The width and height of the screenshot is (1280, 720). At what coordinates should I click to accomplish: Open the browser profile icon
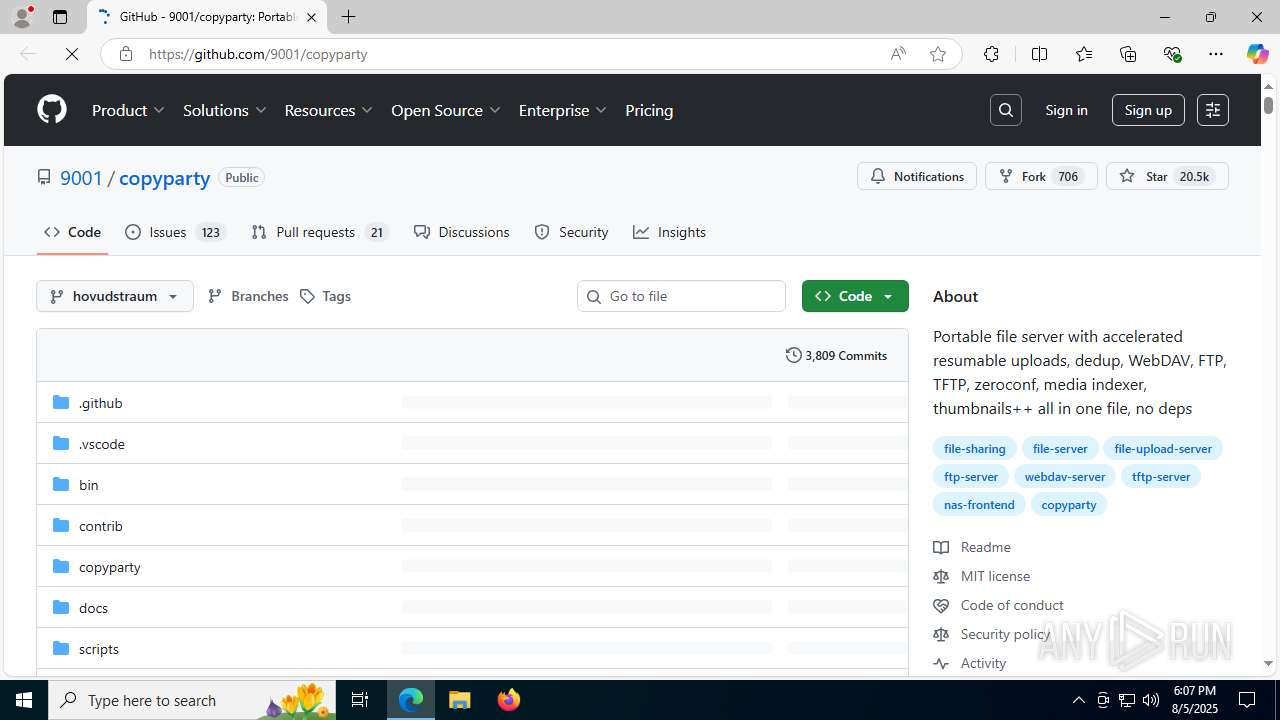tap(22, 17)
